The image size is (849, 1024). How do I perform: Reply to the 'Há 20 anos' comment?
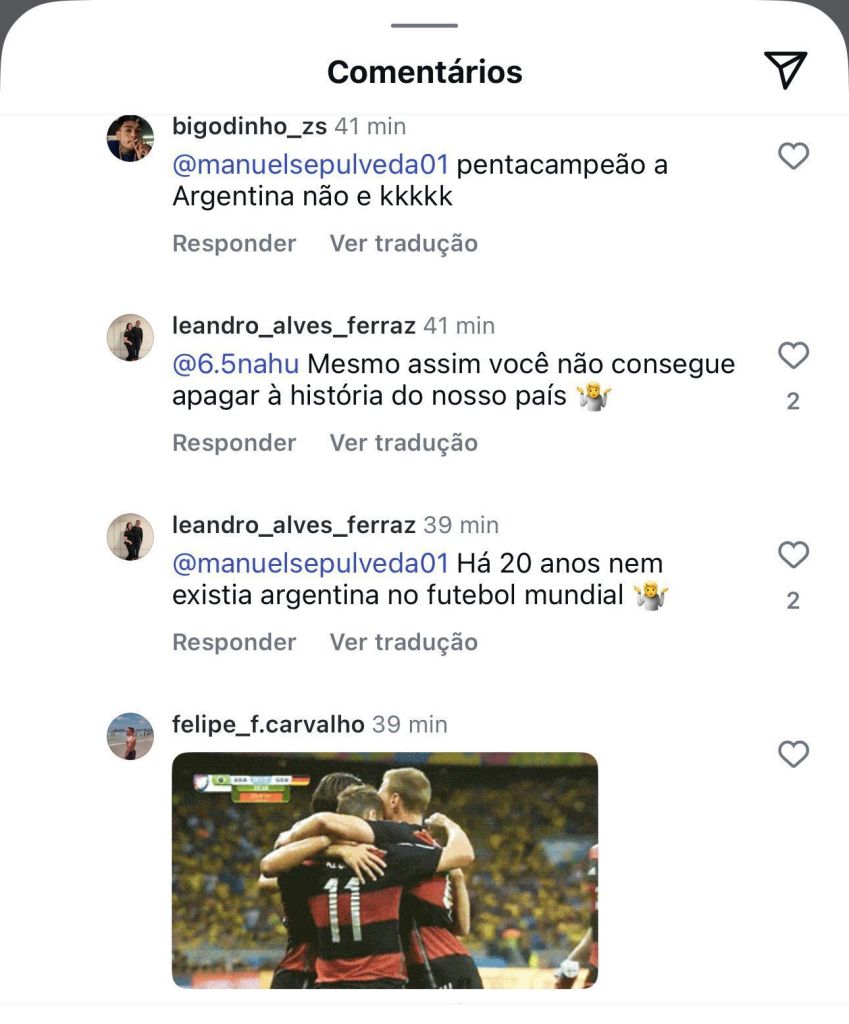(x=234, y=641)
